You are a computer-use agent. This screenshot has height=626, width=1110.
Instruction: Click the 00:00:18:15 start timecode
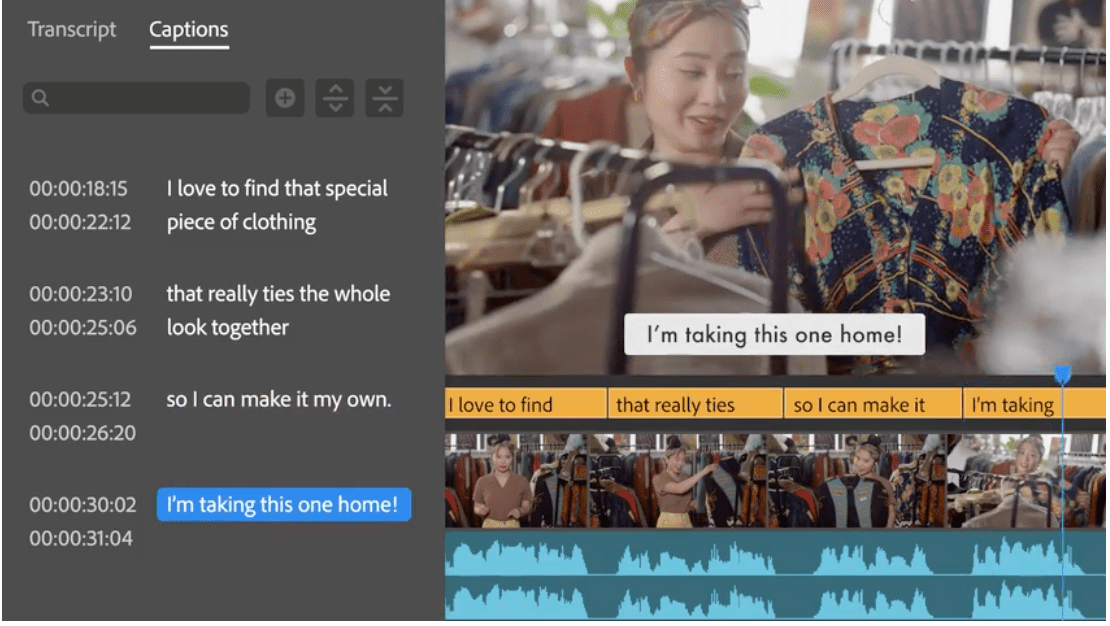point(79,189)
